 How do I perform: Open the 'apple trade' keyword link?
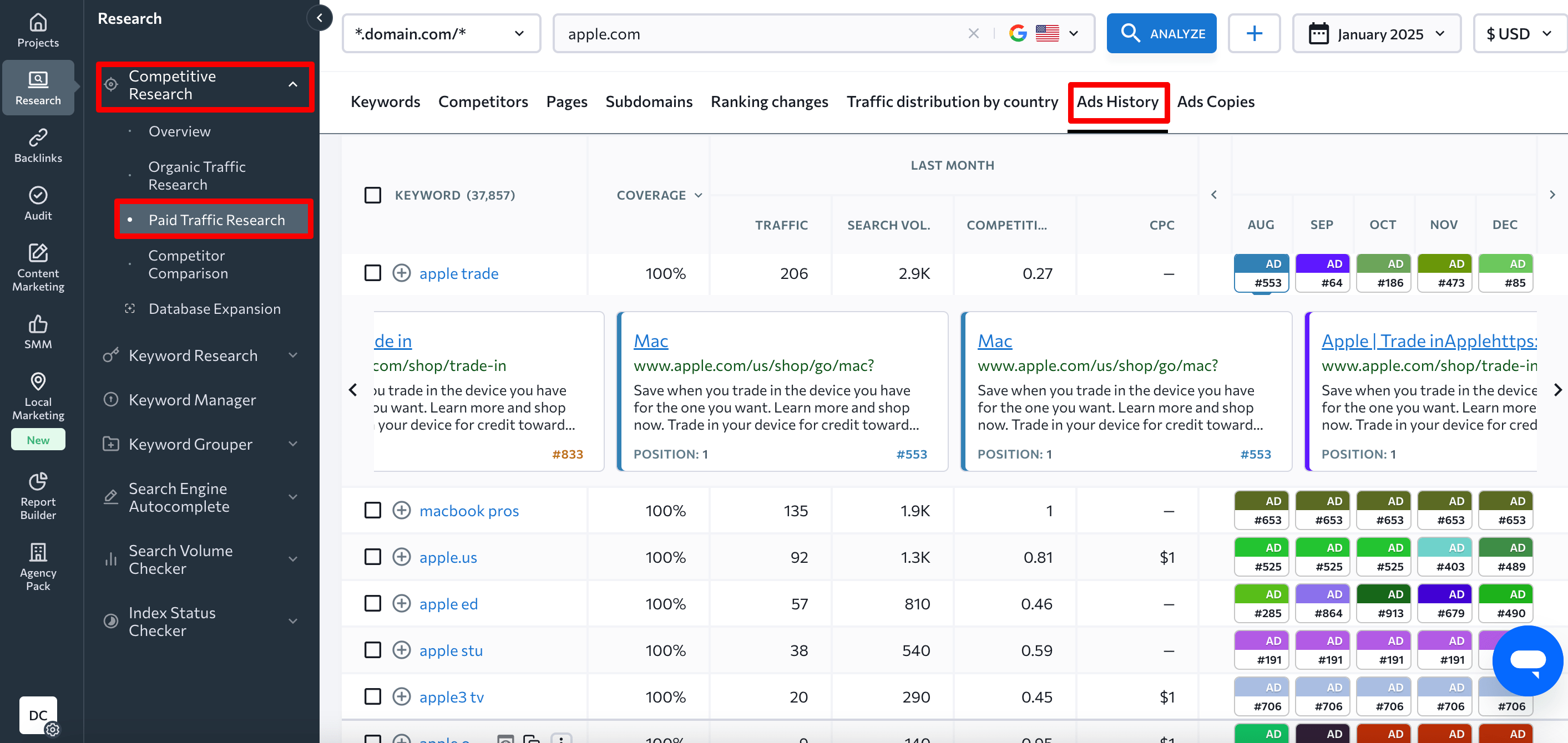(458, 273)
